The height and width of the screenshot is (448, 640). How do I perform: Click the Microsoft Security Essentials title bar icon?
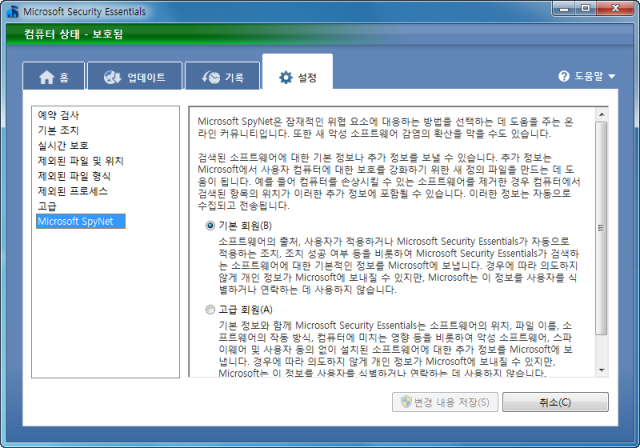click(x=12, y=11)
